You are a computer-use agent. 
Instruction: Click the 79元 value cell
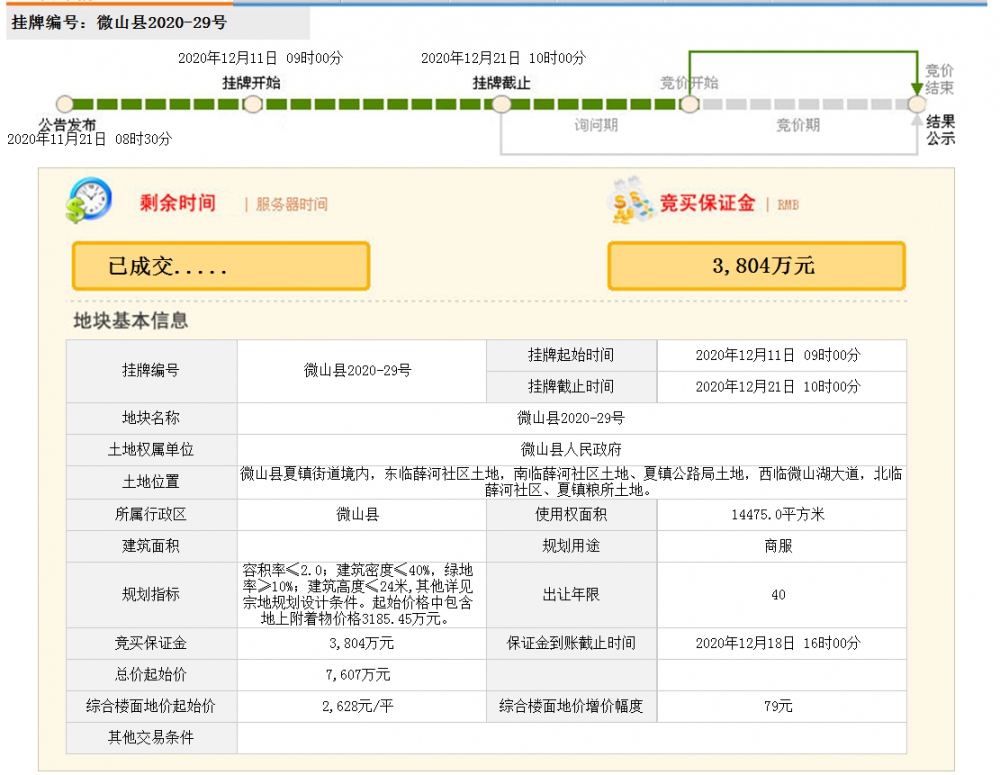tap(782, 706)
